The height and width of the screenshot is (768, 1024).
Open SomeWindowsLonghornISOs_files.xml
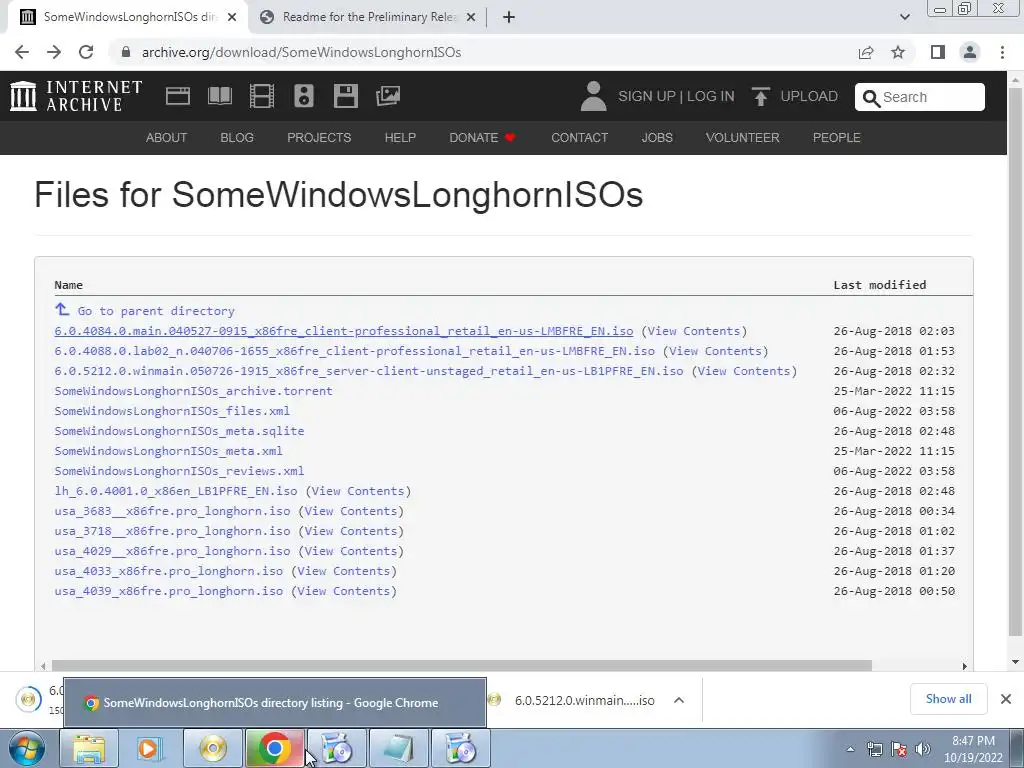172,411
